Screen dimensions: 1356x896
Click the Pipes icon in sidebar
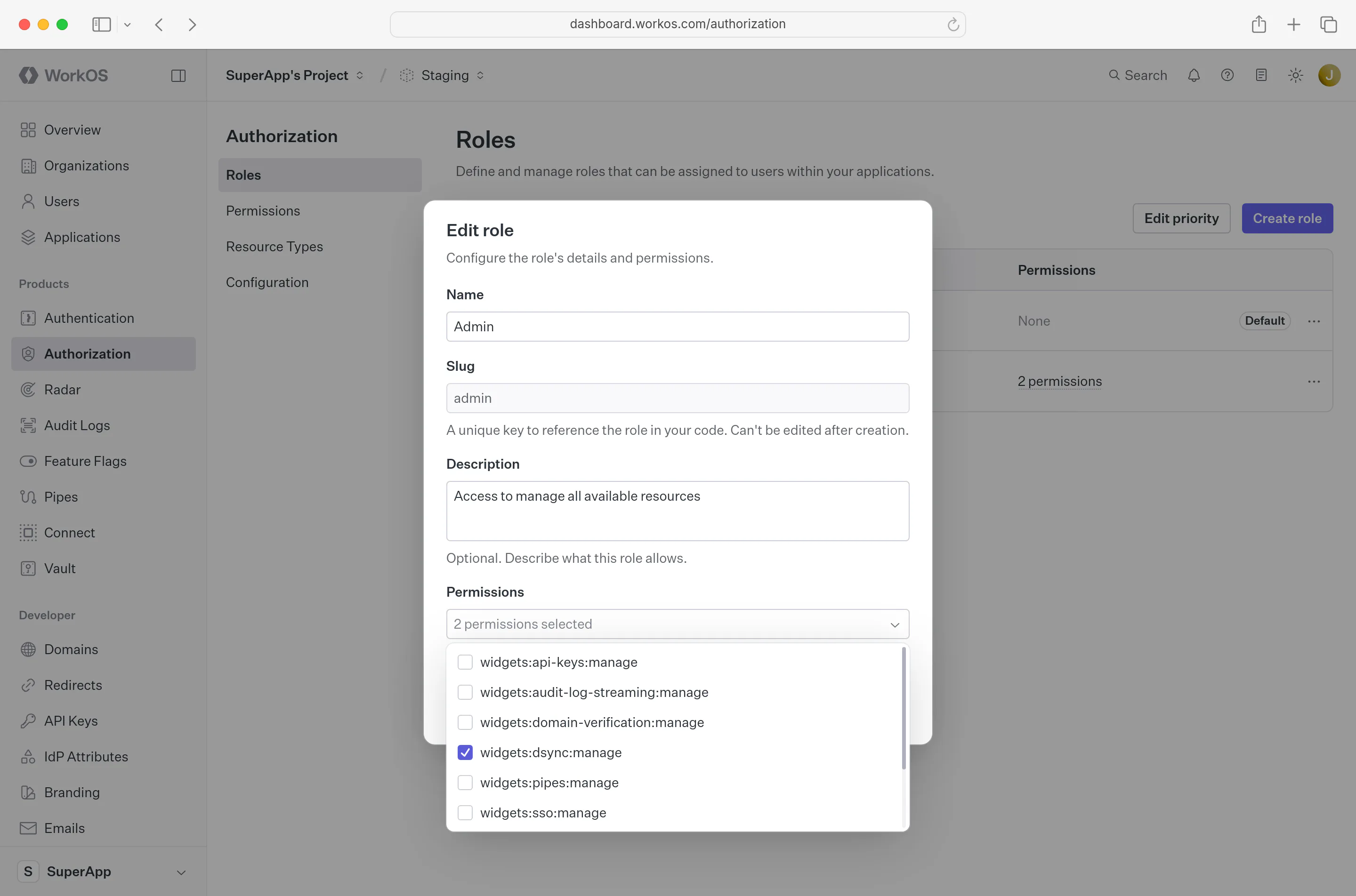point(28,497)
